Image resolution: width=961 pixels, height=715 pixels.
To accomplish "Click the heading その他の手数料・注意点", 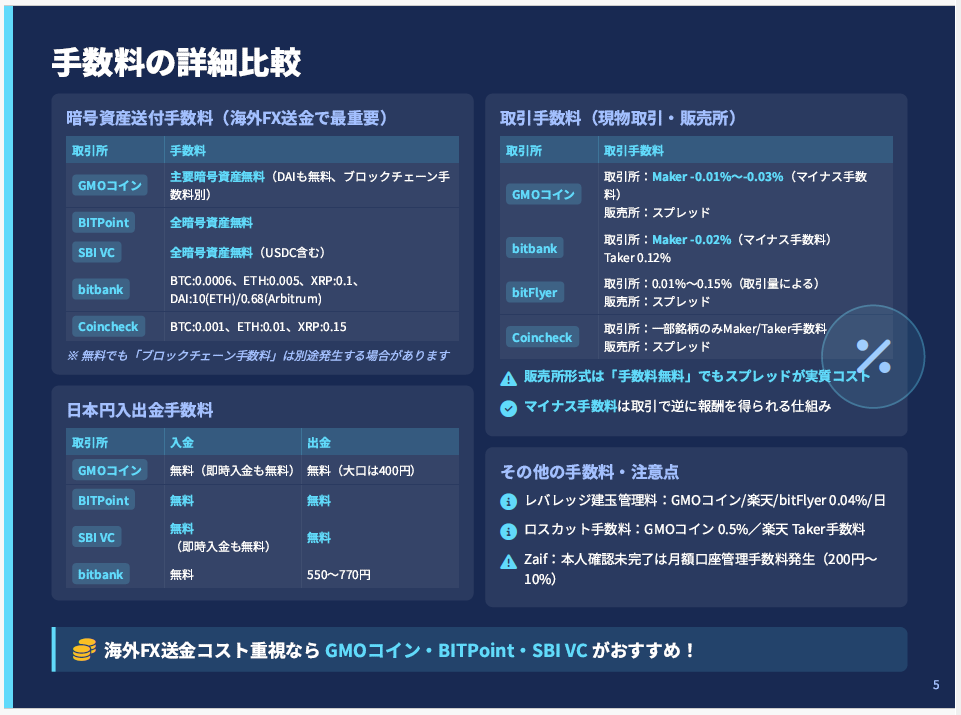I will [590, 472].
